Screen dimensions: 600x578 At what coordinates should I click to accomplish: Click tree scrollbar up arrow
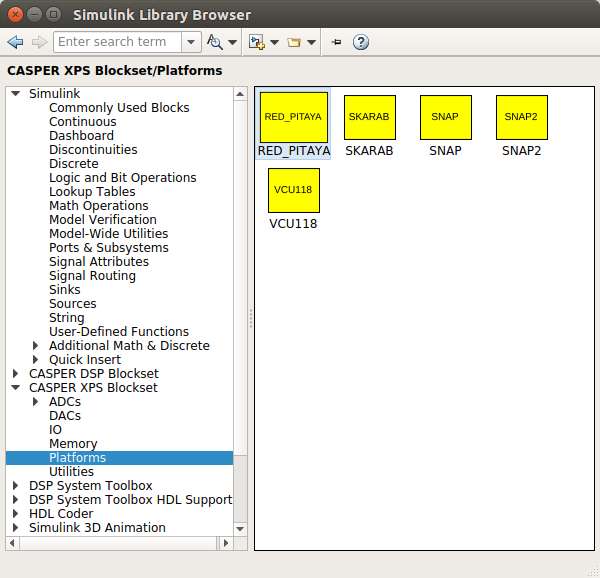tap(240, 94)
